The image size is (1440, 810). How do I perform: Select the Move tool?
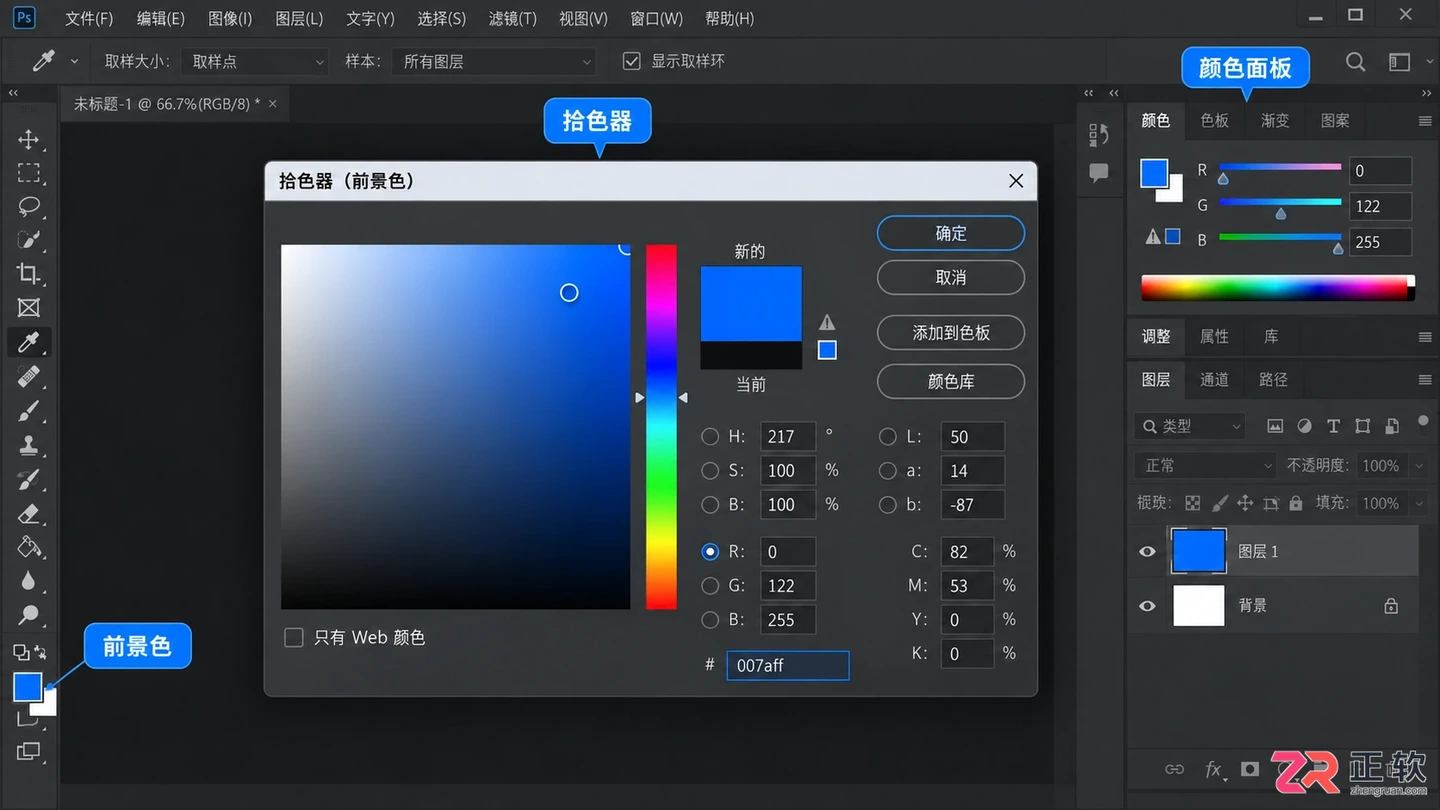coord(29,139)
